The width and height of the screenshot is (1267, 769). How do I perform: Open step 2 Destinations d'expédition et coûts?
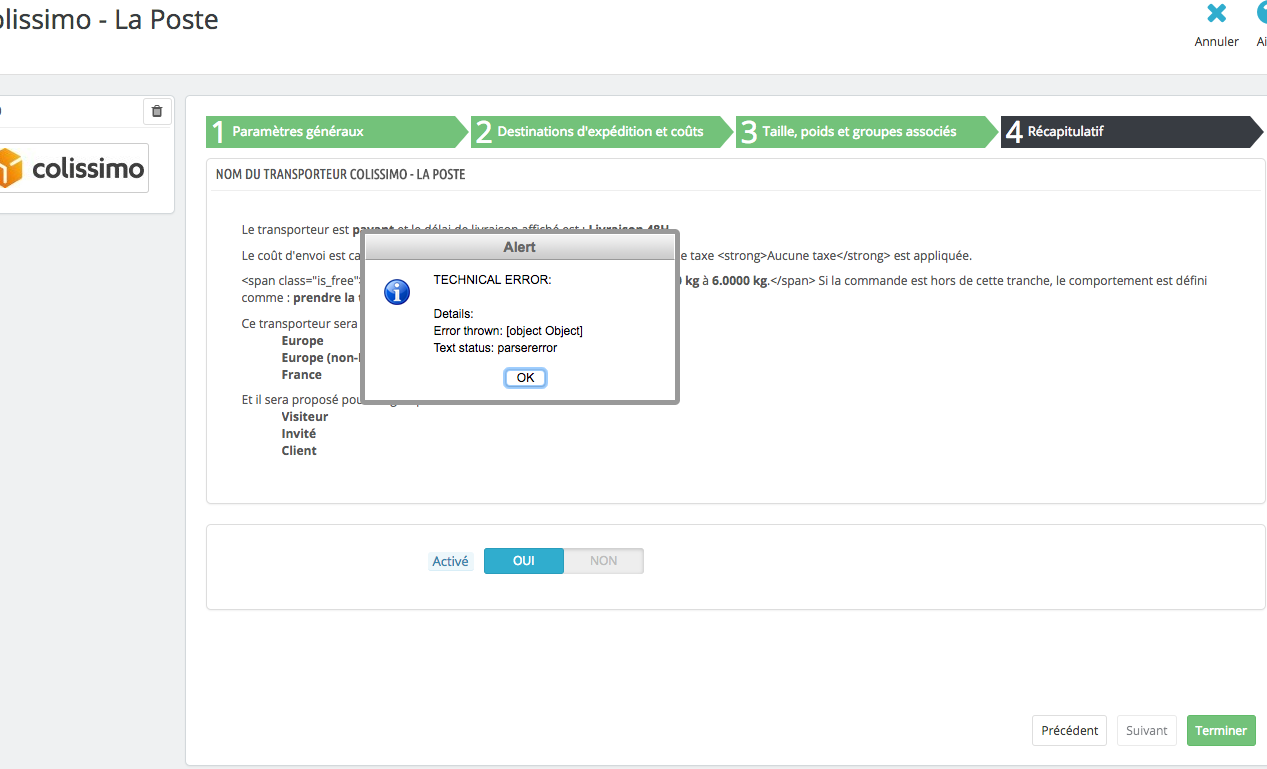coord(602,131)
